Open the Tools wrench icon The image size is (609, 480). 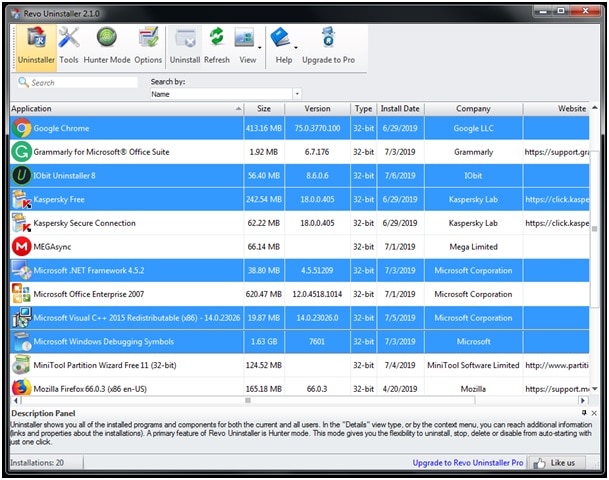tap(69, 38)
